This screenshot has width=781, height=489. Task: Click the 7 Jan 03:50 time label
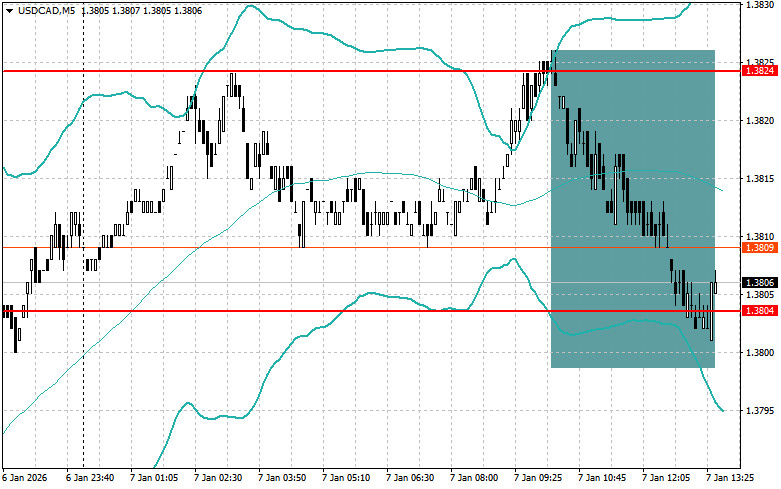point(282,478)
